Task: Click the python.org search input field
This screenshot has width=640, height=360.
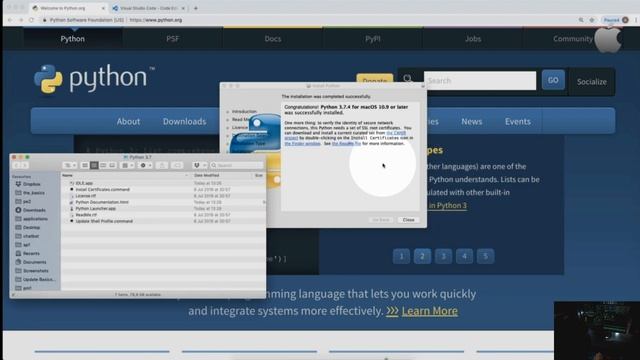Action: (x=480, y=80)
